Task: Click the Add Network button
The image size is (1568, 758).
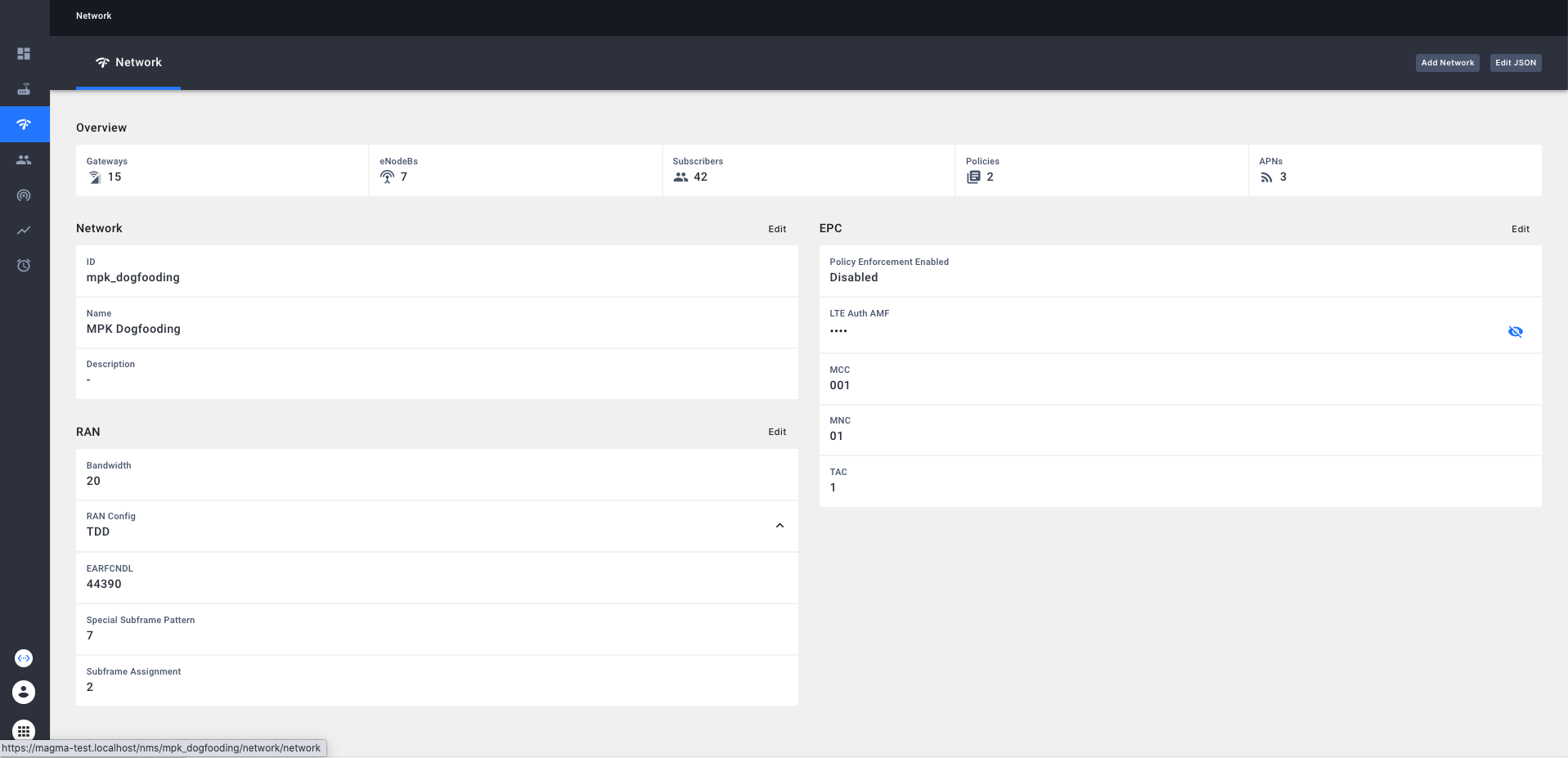Action: [1447, 62]
